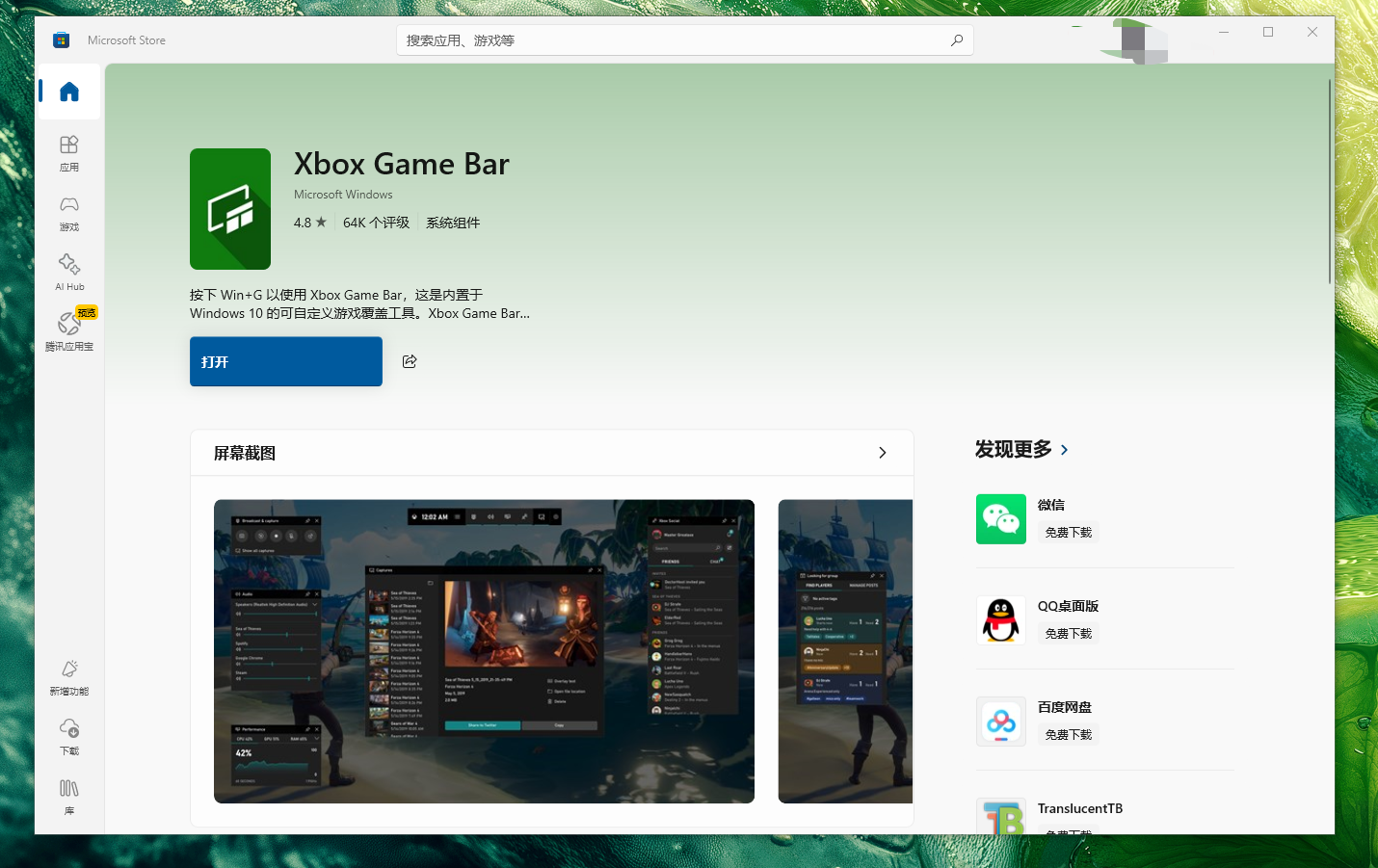Screen dimensions: 1378x868
Task: Click 免费下载 for 微信
Action: 1069,532
